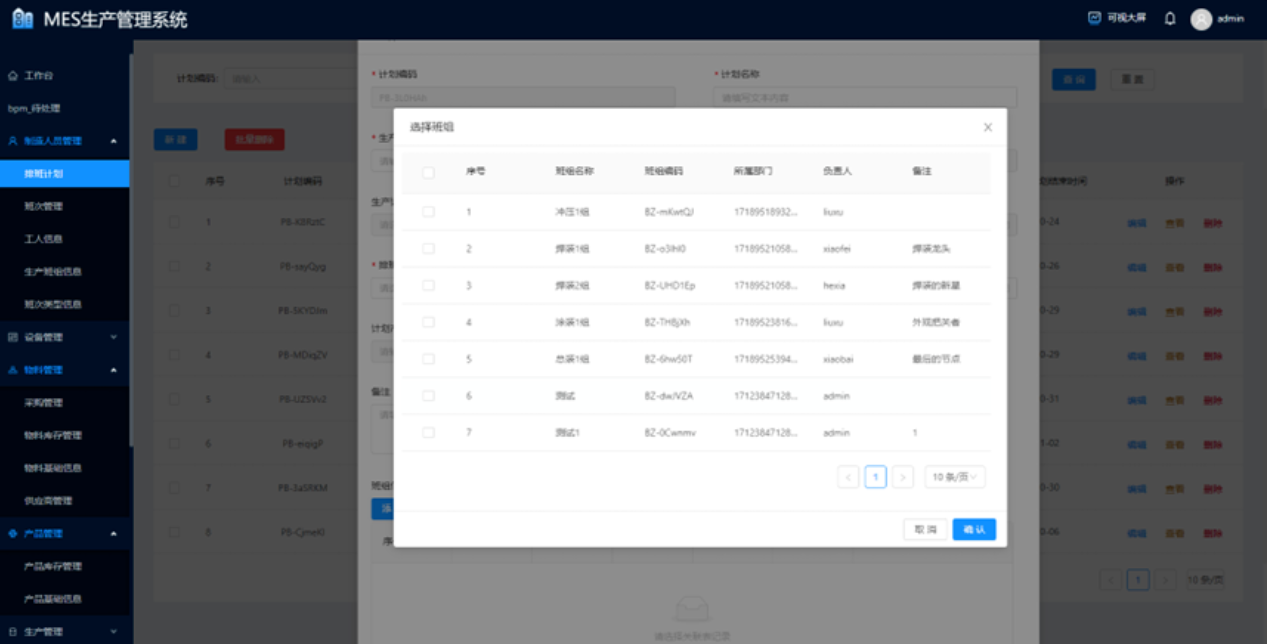
Task: Click the 可视大屏 screen icon
Action: [1094, 18]
